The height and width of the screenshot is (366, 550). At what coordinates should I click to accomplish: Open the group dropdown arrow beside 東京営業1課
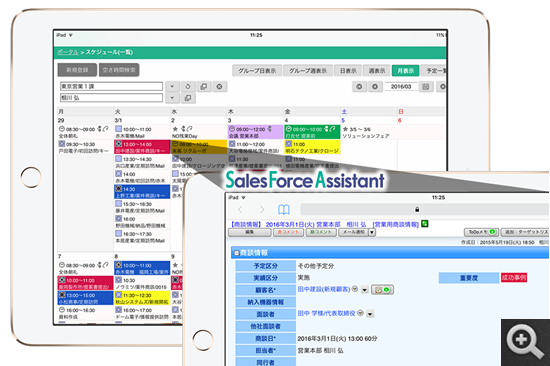[x=172, y=86]
